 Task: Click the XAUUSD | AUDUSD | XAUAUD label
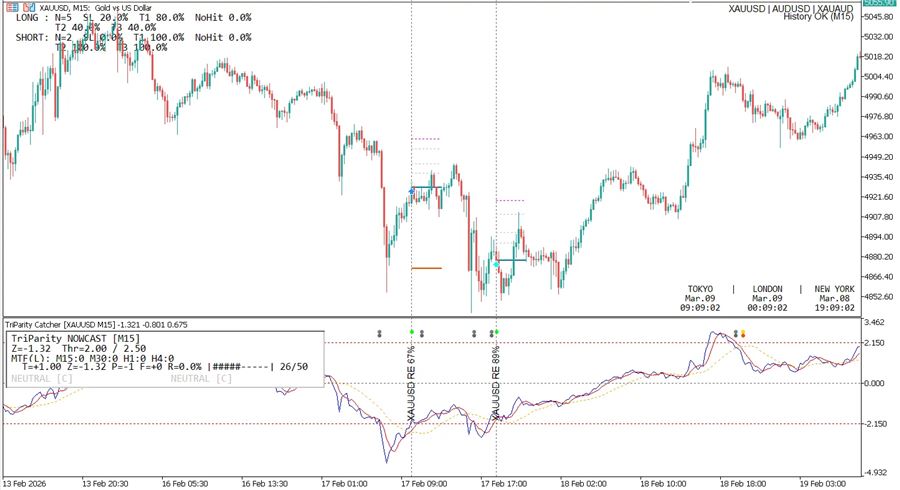[x=791, y=9]
